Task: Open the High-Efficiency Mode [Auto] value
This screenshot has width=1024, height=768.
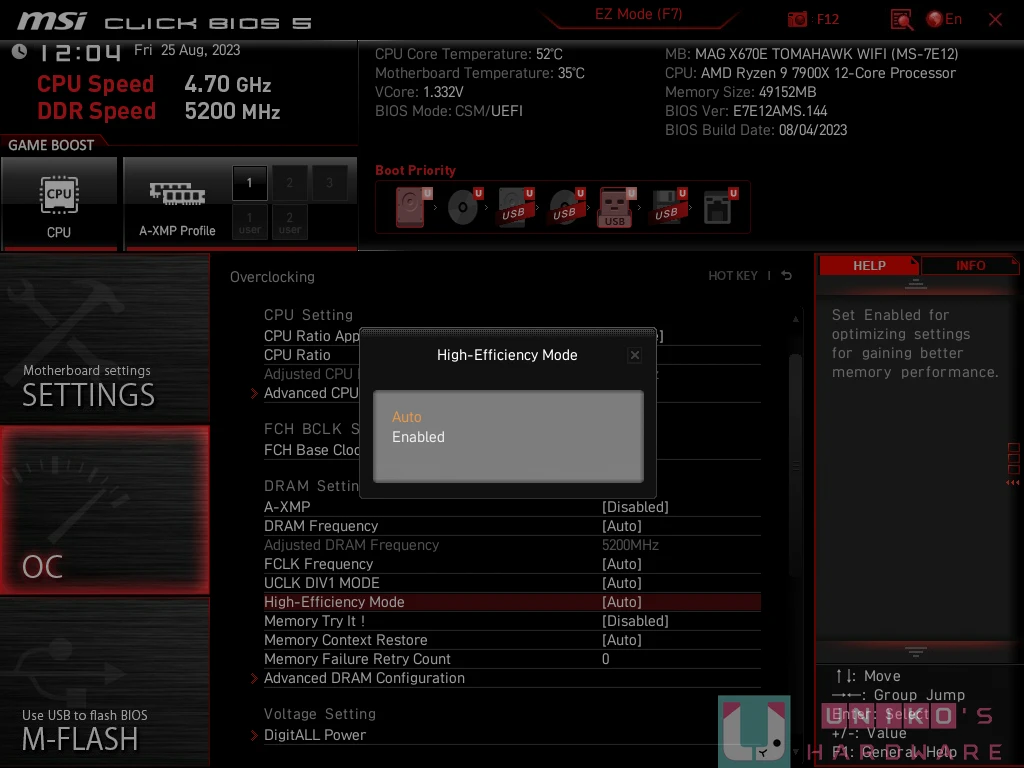Action: (621, 601)
